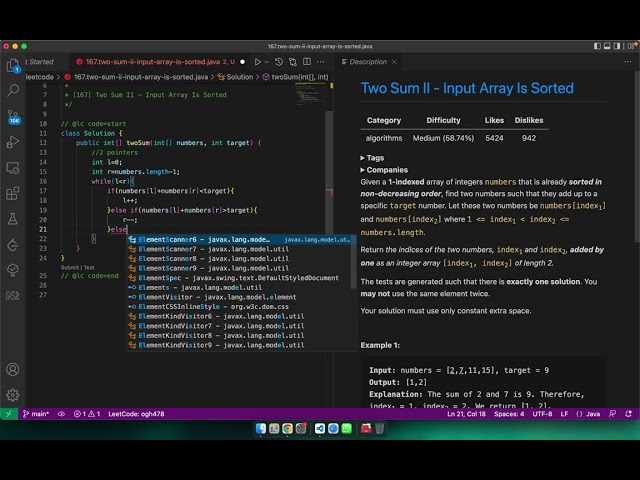Click the Submit code lens link

pos(69,268)
